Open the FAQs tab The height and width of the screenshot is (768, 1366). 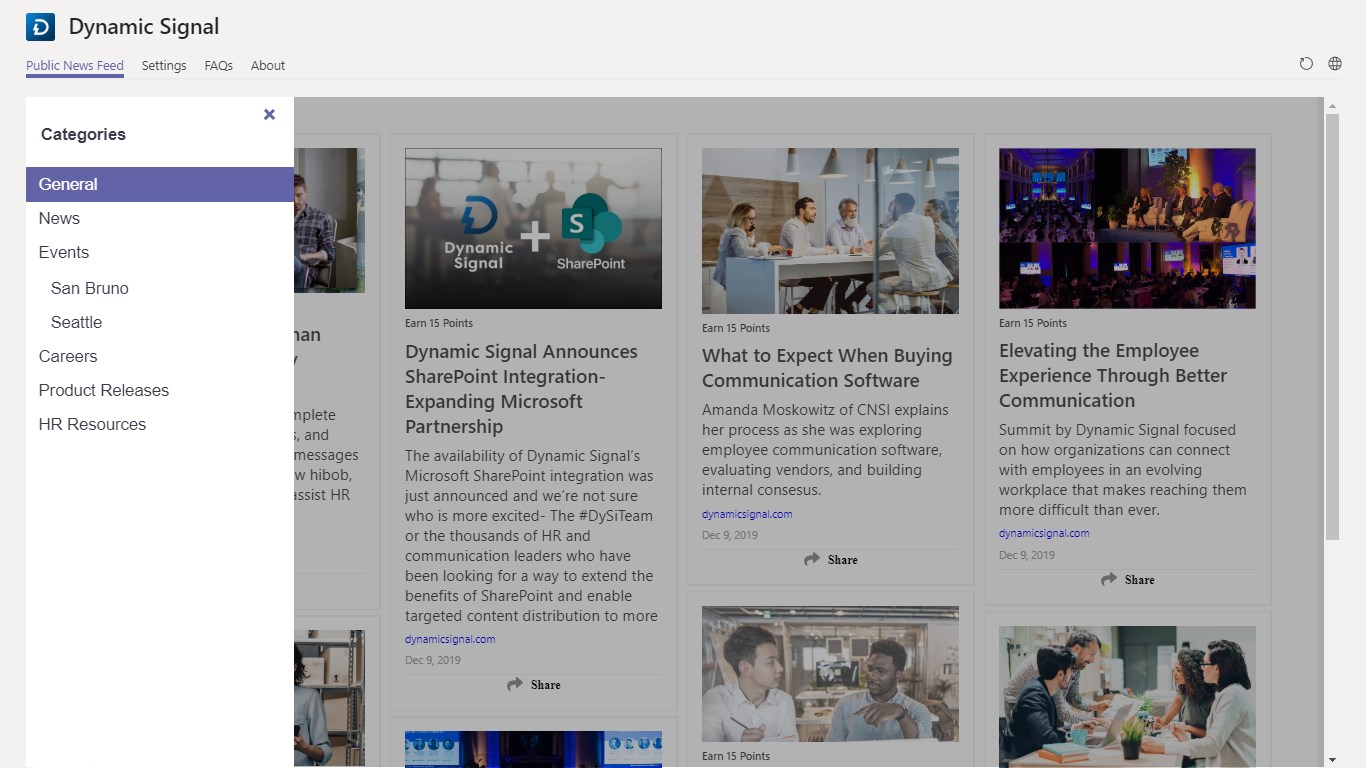pyautogui.click(x=218, y=66)
